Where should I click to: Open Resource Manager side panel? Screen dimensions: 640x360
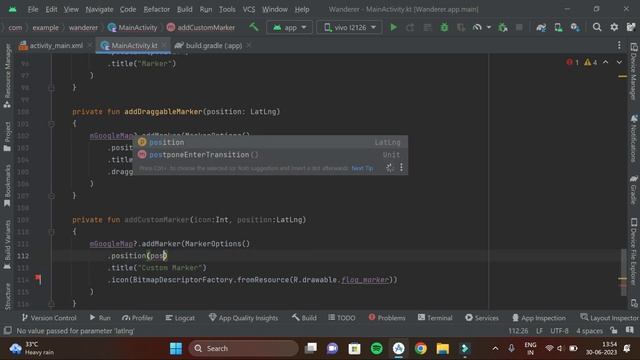(x=7, y=76)
